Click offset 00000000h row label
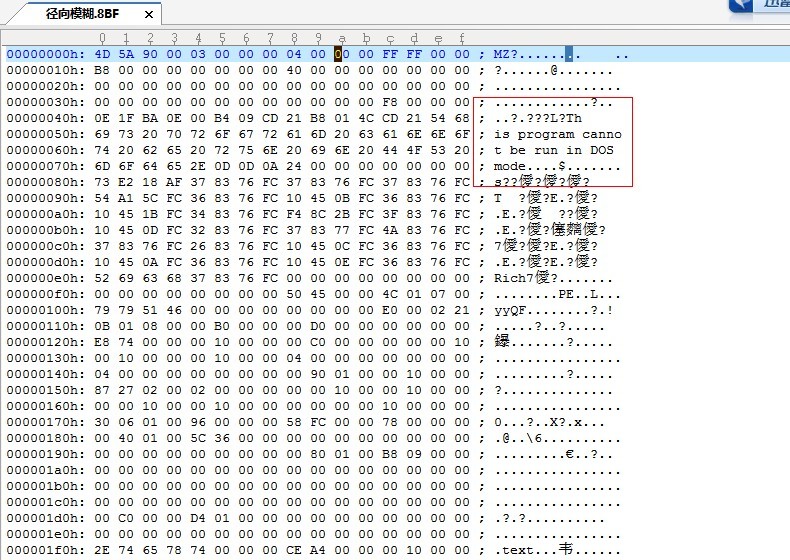The image size is (790, 560). pos(46,54)
